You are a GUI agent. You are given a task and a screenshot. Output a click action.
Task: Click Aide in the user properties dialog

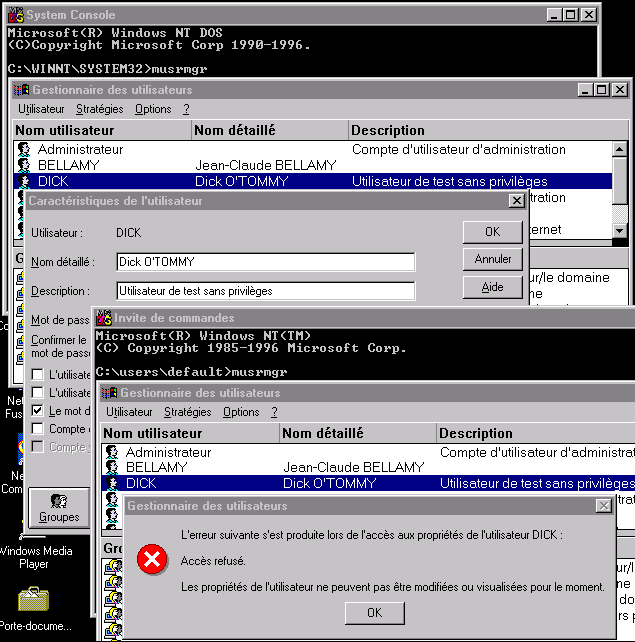[493, 287]
